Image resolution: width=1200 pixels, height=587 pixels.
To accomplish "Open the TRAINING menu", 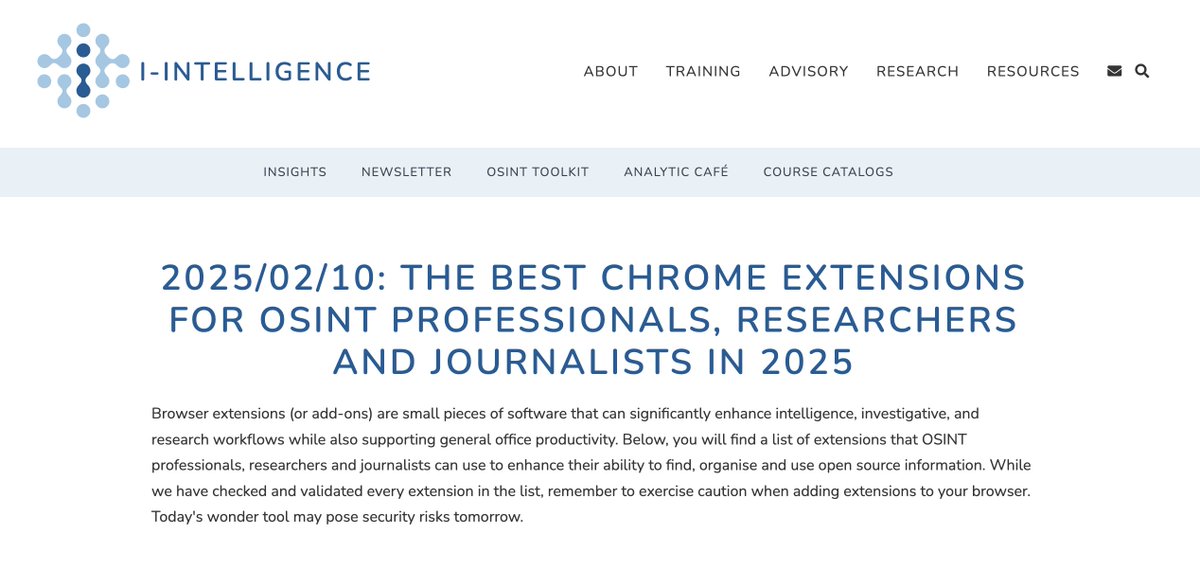I will (703, 71).
